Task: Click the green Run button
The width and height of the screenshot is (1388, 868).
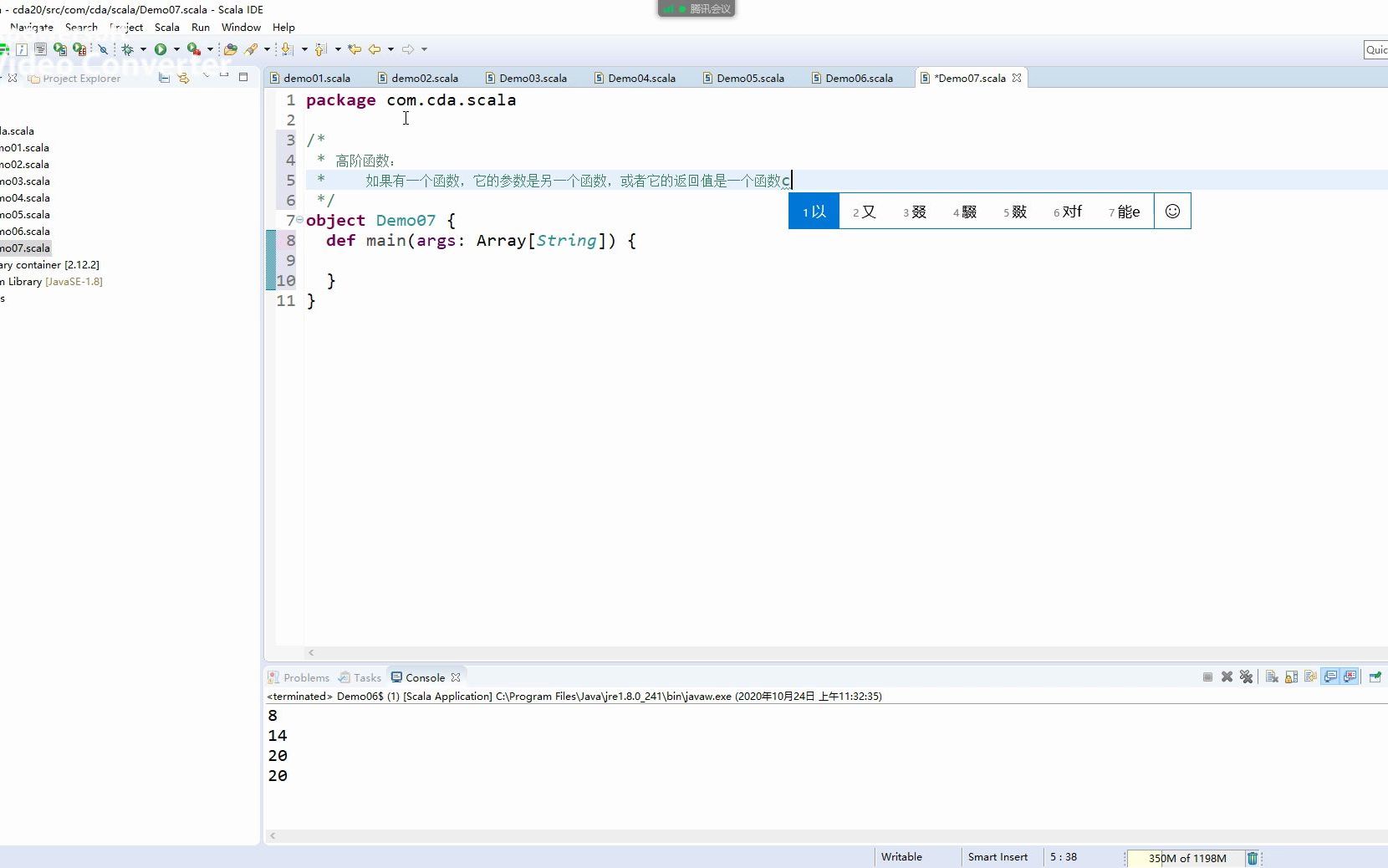Action: [x=161, y=49]
